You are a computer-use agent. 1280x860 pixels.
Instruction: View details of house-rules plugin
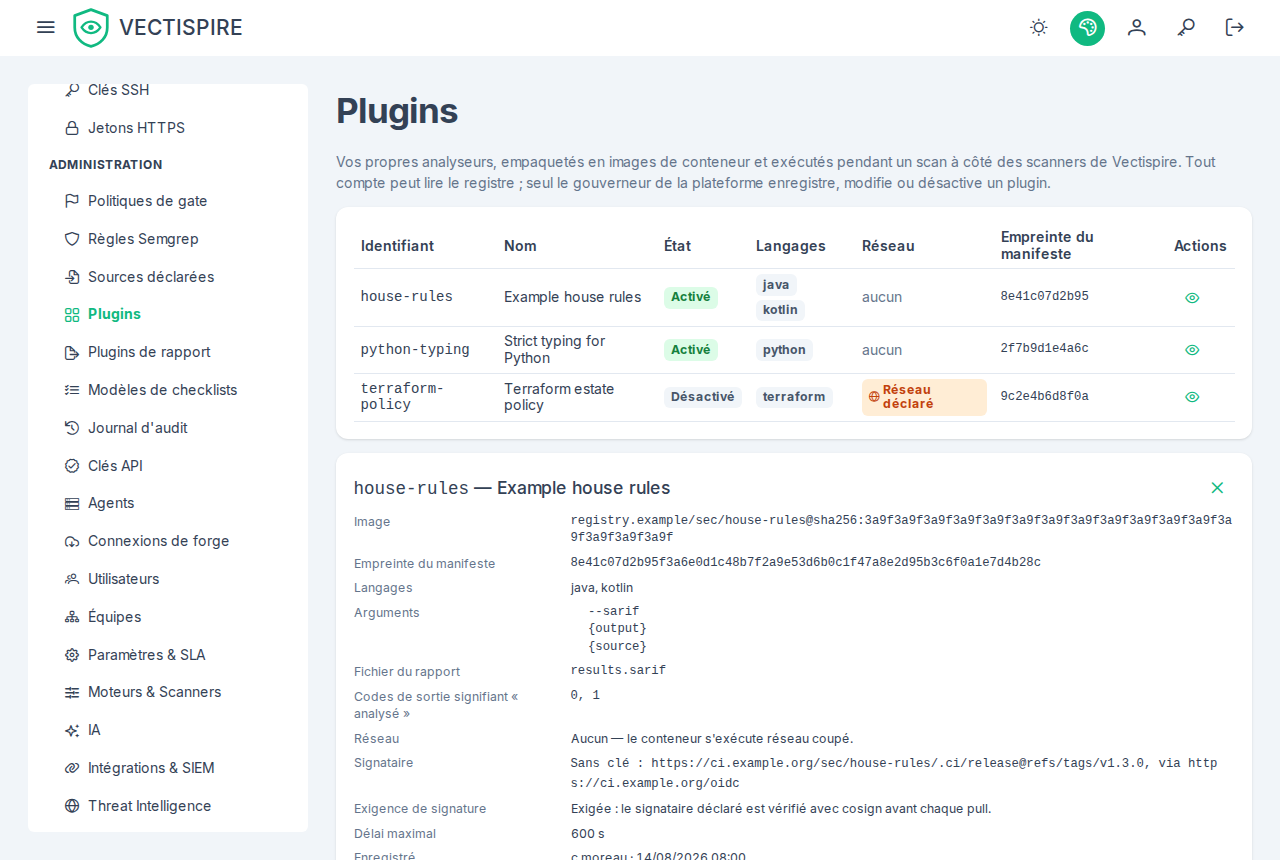pyautogui.click(x=1192, y=298)
